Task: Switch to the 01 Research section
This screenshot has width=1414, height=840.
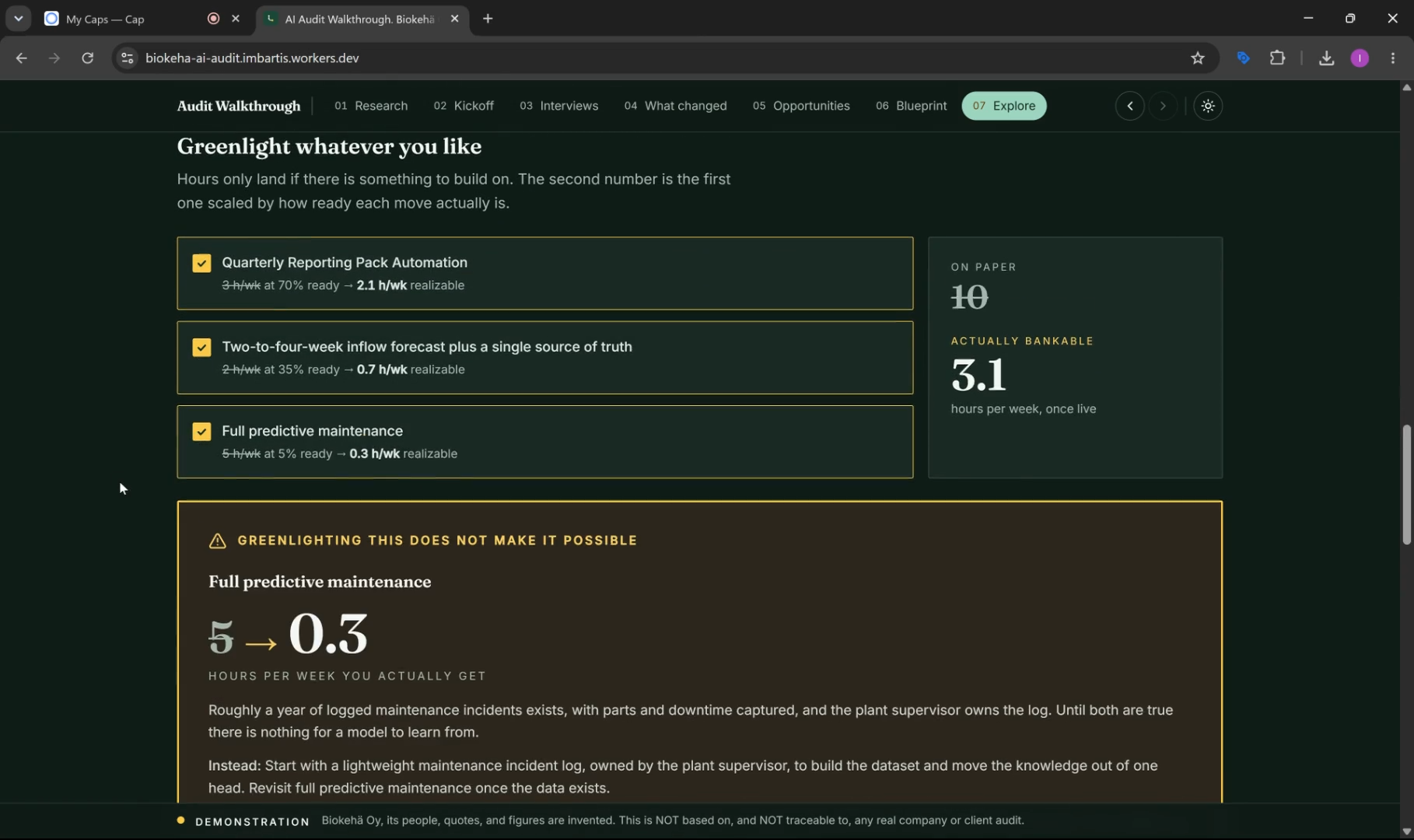Action: tap(371, 106)
